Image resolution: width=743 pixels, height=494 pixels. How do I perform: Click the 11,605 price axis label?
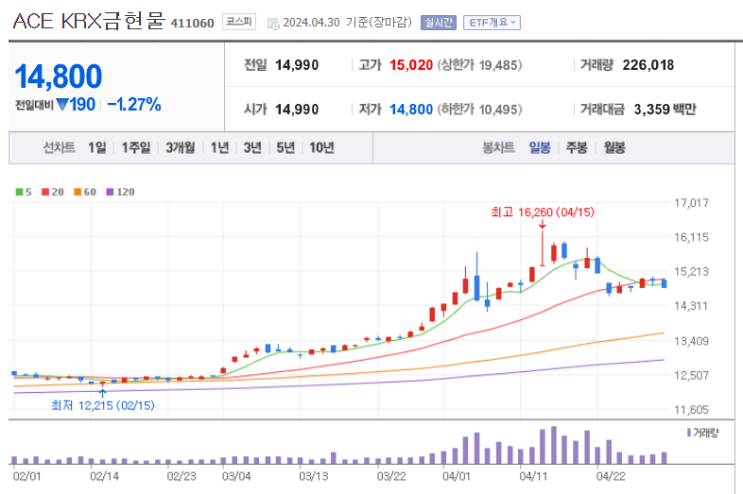pyautogui.click(x=691, y=410)
